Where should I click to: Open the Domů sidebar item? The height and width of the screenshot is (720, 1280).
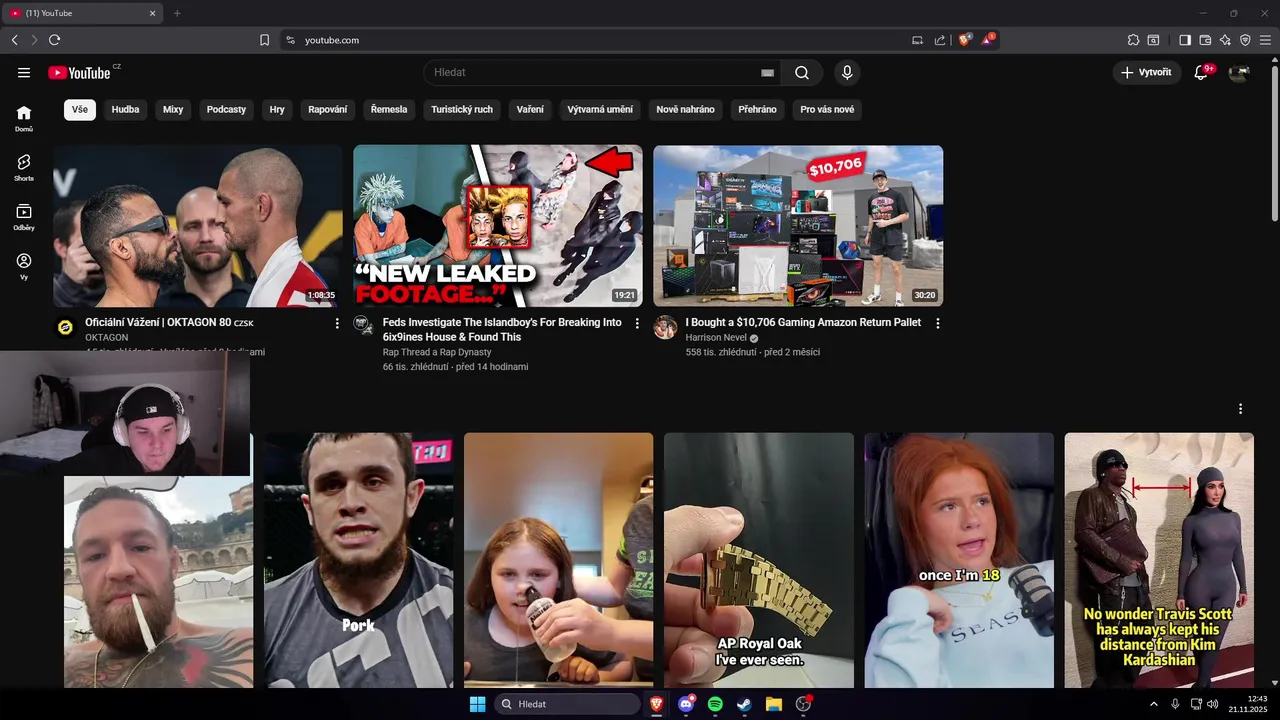[x=24, y=118]
